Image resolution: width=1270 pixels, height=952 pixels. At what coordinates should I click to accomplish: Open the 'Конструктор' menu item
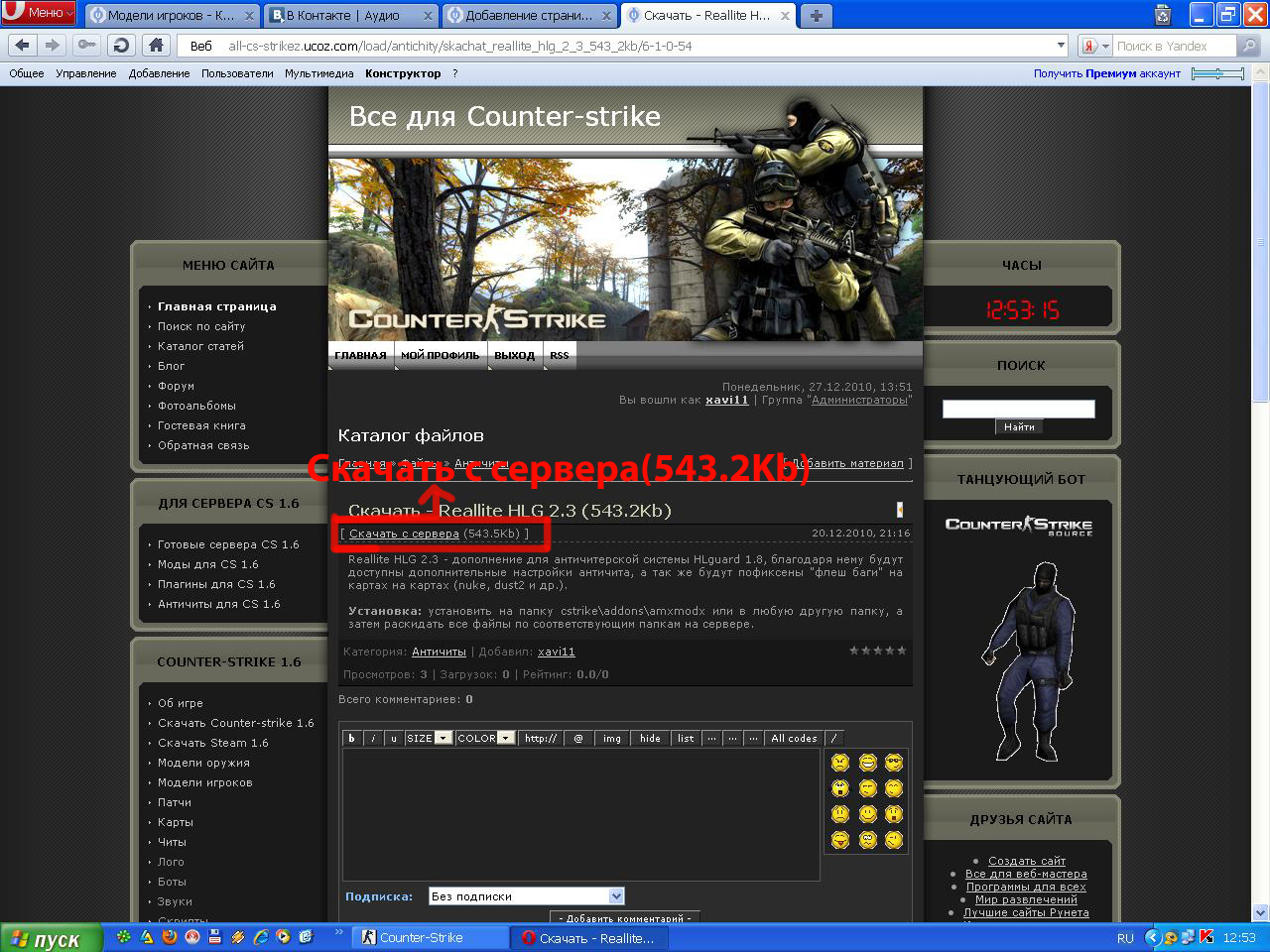[x=403, y=73]
